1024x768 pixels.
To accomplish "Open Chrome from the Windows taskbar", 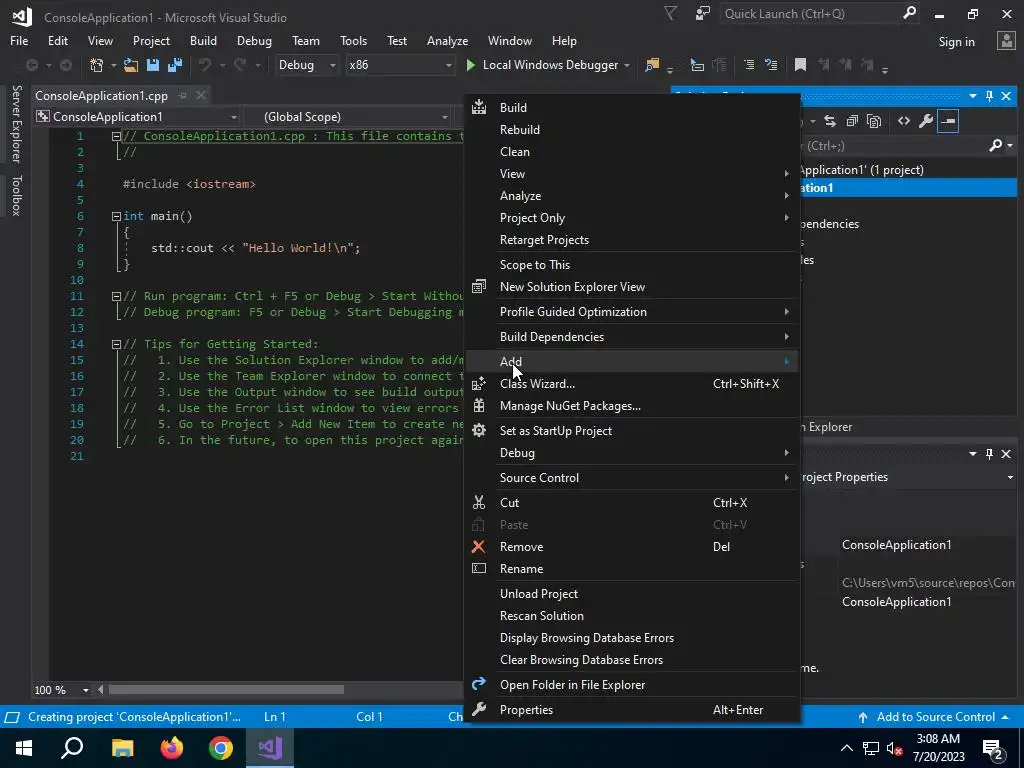I will (x=221, y=748).
